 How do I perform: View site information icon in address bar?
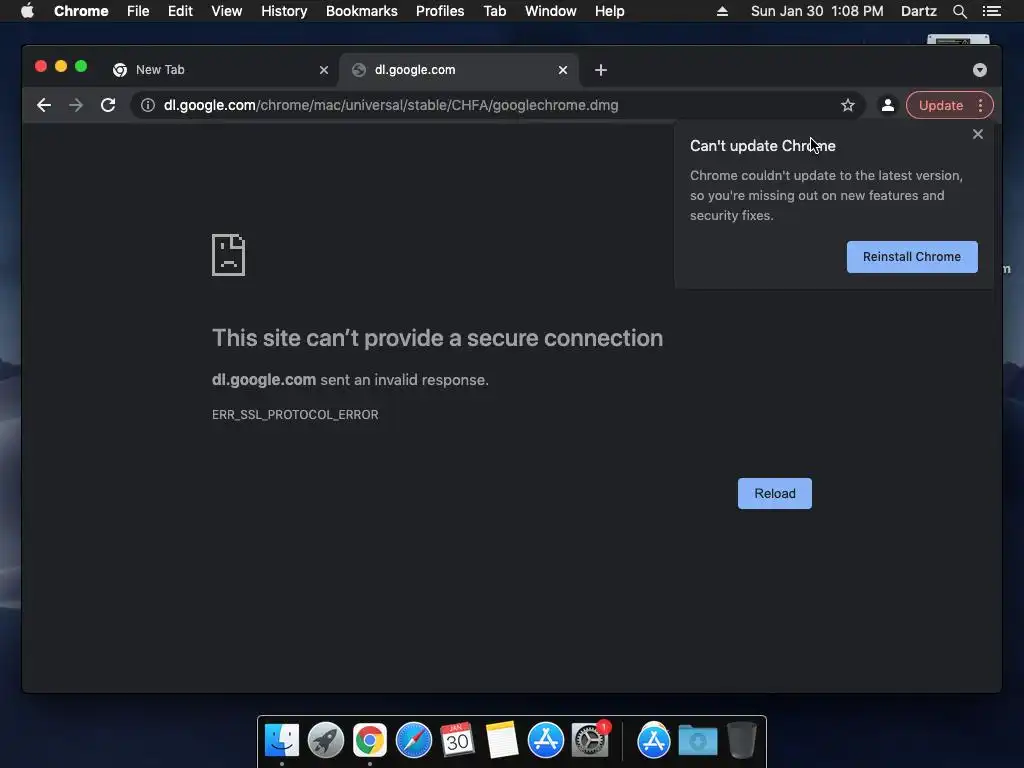point(148,105)
